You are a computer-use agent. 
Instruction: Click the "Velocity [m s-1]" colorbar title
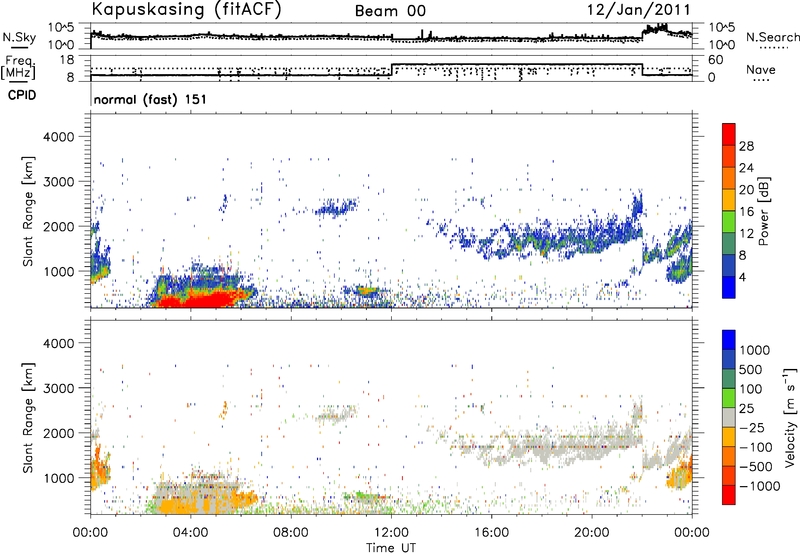[x=790, y=417]
